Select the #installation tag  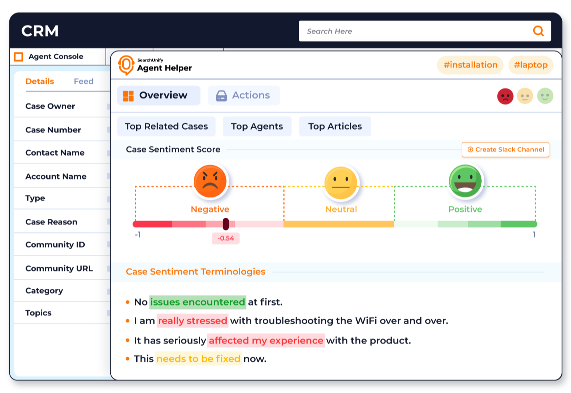(x=470, y=65)
